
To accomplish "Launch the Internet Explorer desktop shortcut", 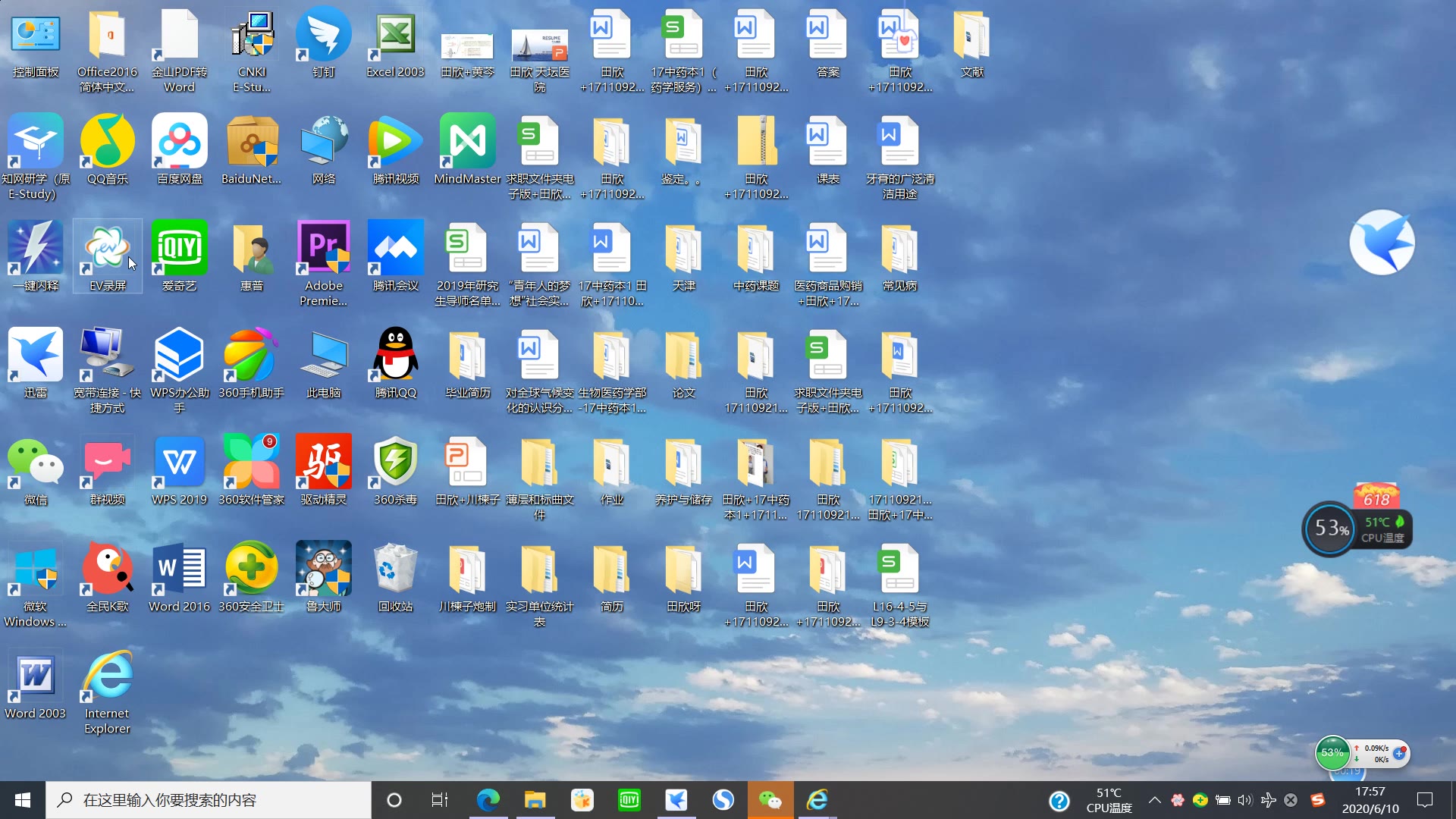I will pyautogui.click(x=108, y=692).
